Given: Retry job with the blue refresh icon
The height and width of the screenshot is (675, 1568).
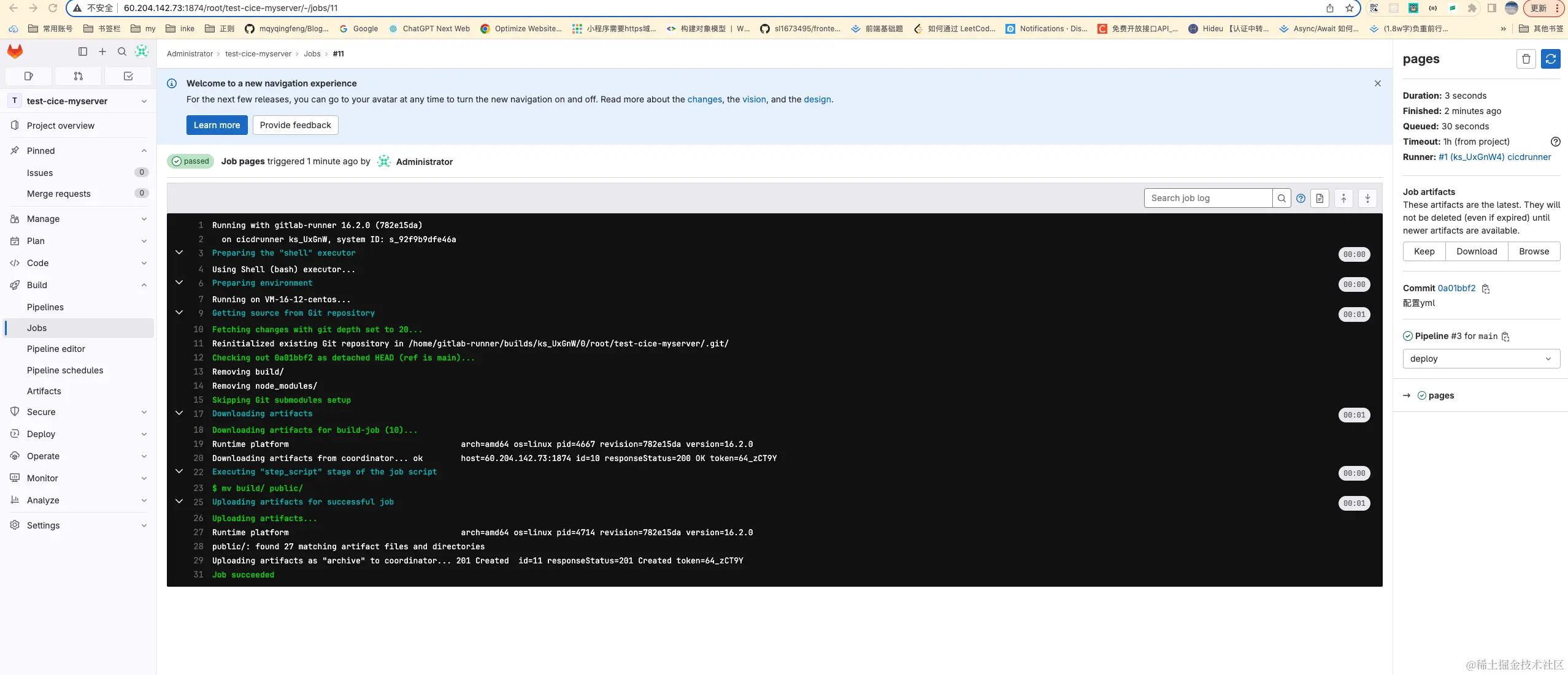Looking at the screenshot, I should [1550, 59].
